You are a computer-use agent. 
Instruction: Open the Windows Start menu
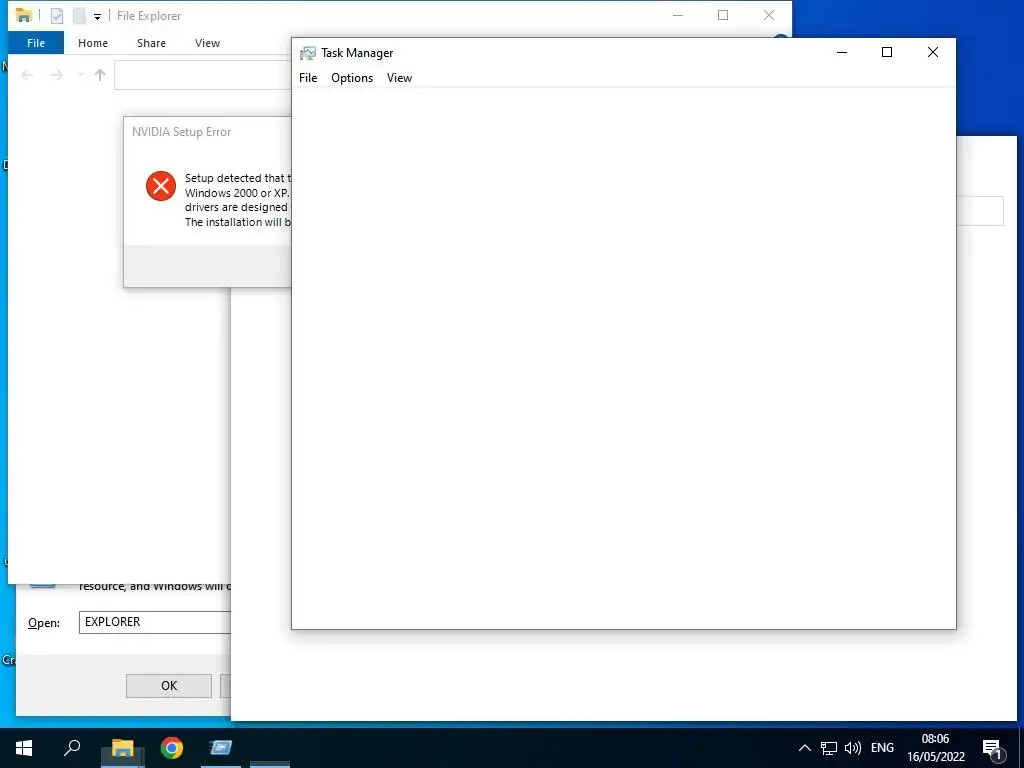[x=24, y=748]
